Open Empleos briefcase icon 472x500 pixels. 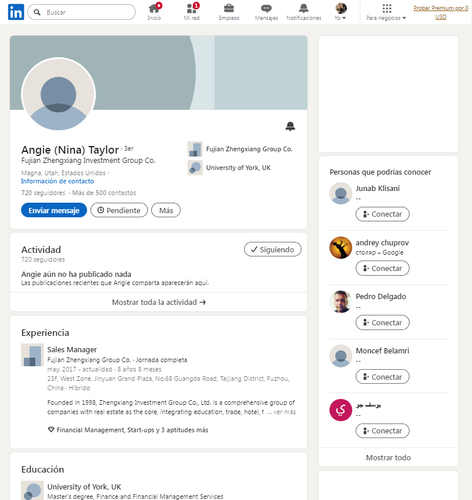coord(229,12)
